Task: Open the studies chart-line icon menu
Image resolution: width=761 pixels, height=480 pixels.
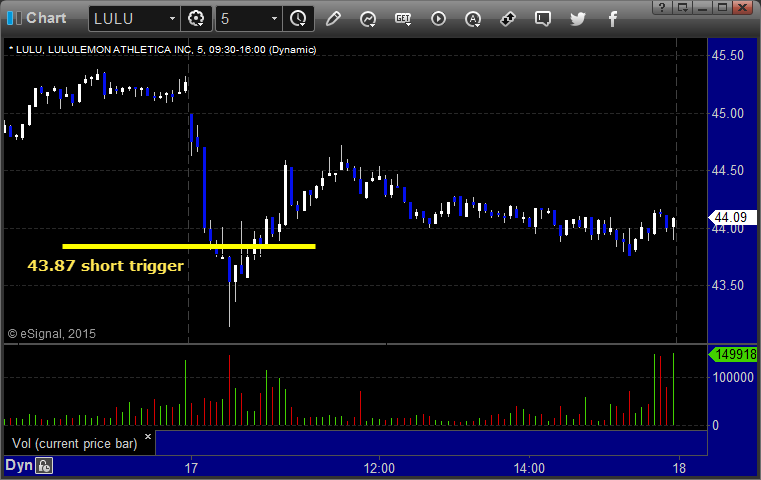Action: 368,19
